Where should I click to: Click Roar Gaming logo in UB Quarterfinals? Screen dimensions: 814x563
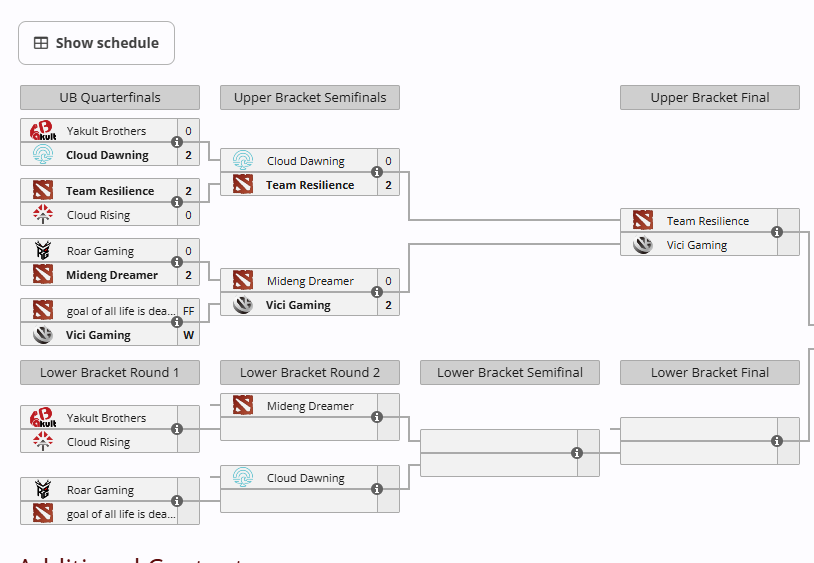43,251
